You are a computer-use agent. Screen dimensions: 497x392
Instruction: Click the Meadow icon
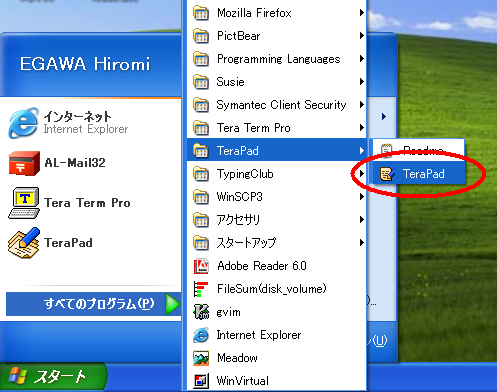[201, 358]
